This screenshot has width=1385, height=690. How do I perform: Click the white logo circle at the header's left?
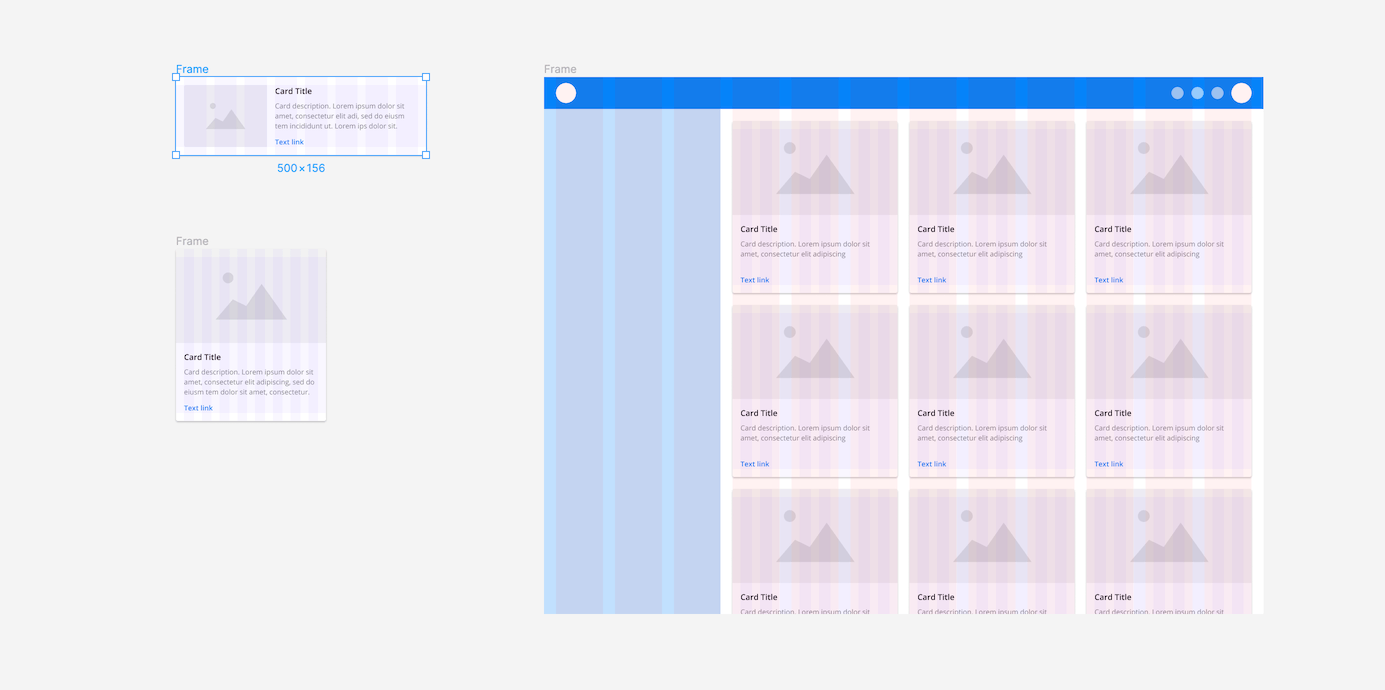(x=566, y=93)
